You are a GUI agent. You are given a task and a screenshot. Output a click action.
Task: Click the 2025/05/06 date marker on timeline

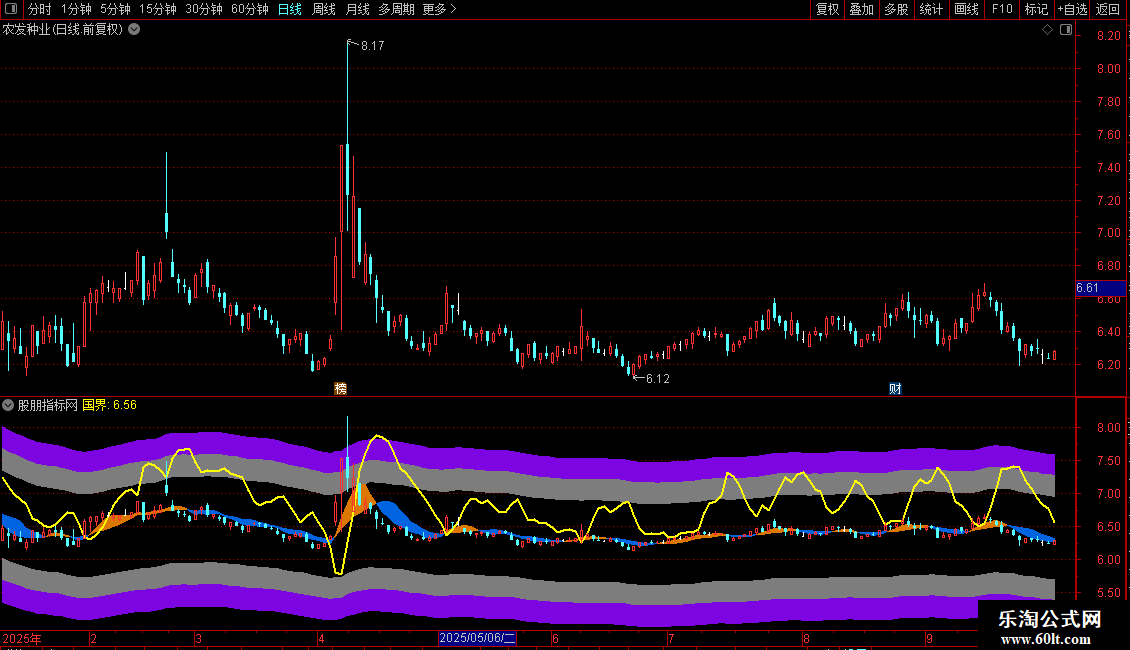click(x=478, y=638)
